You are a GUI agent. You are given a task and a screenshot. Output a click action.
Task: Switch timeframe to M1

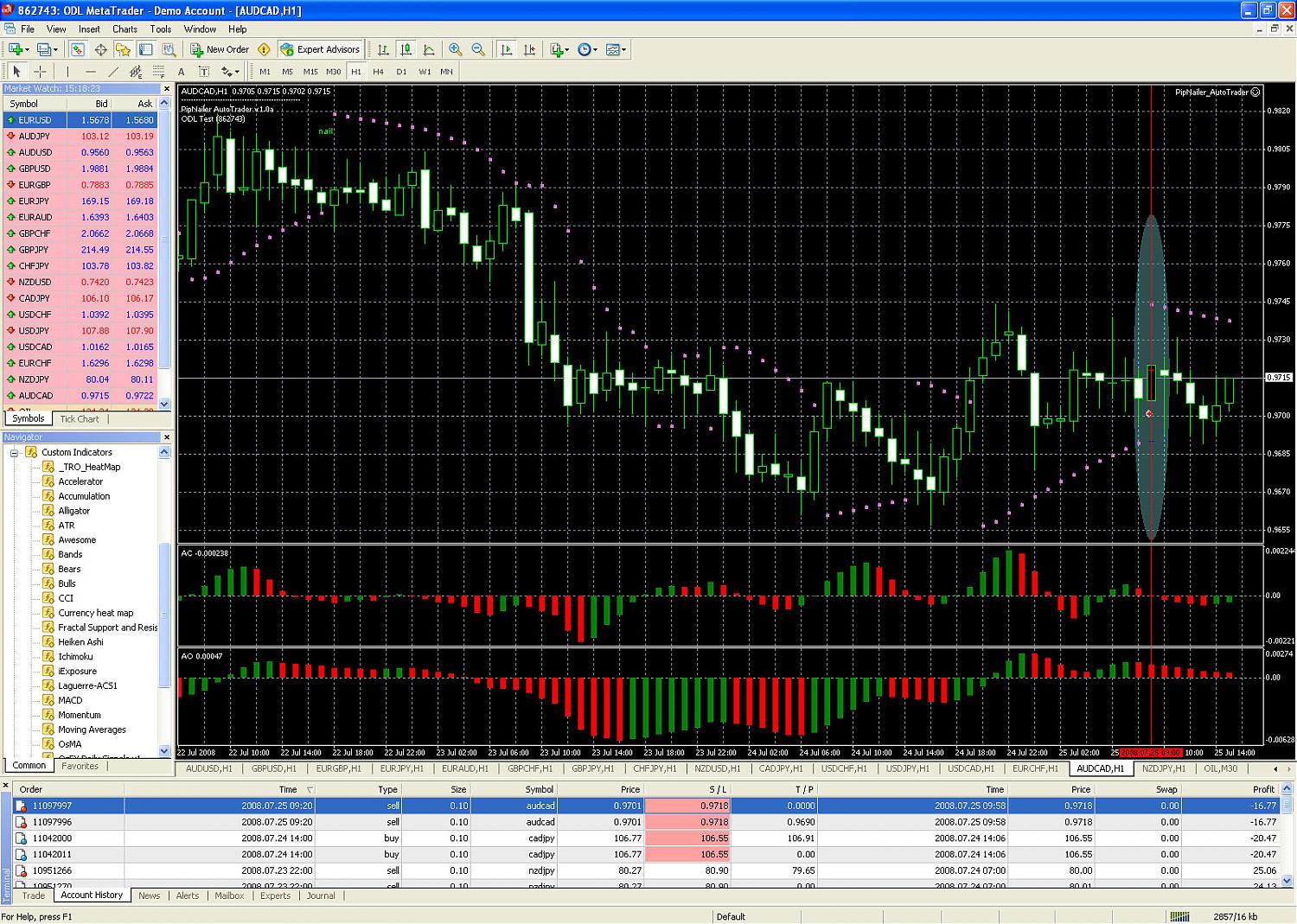(x=265, y=71)
